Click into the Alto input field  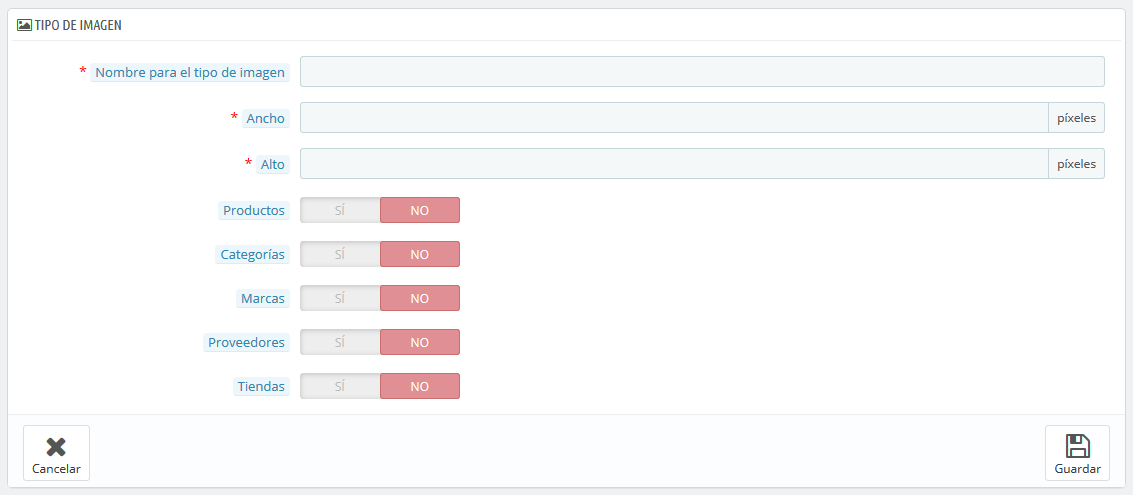pyautogui.click(x=674, y=164)
